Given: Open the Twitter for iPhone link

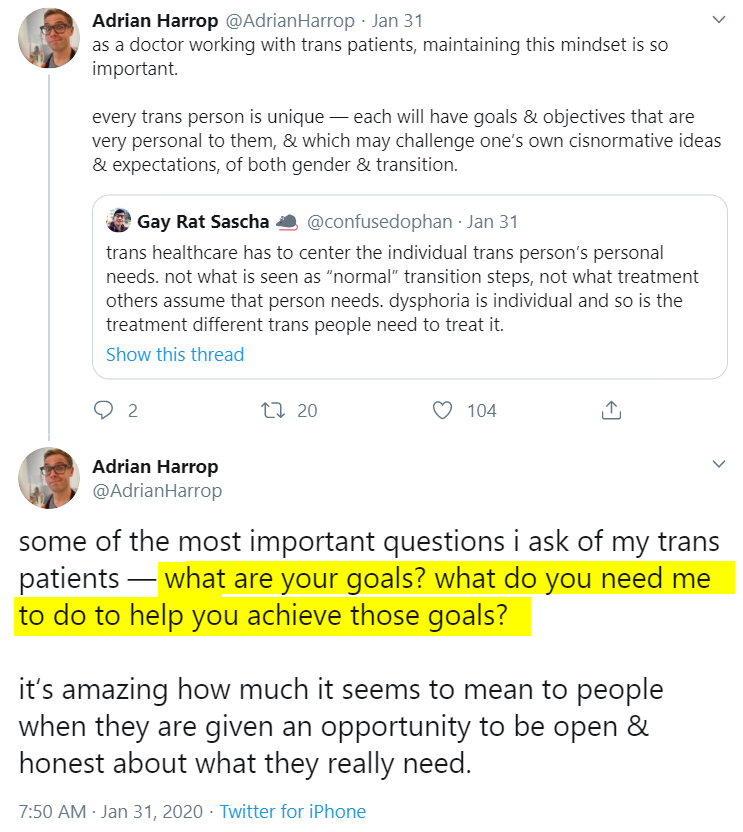Looking at the screenshot, I should click(x=293, y=812).
